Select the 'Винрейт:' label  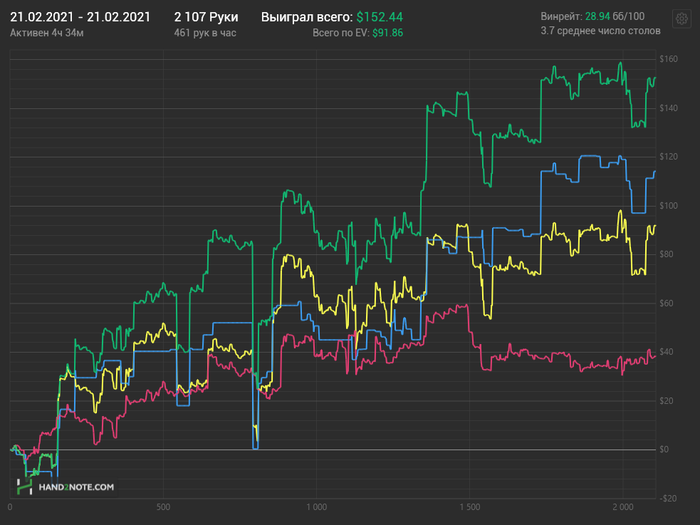pyautogui.click(x=562, y=17)
